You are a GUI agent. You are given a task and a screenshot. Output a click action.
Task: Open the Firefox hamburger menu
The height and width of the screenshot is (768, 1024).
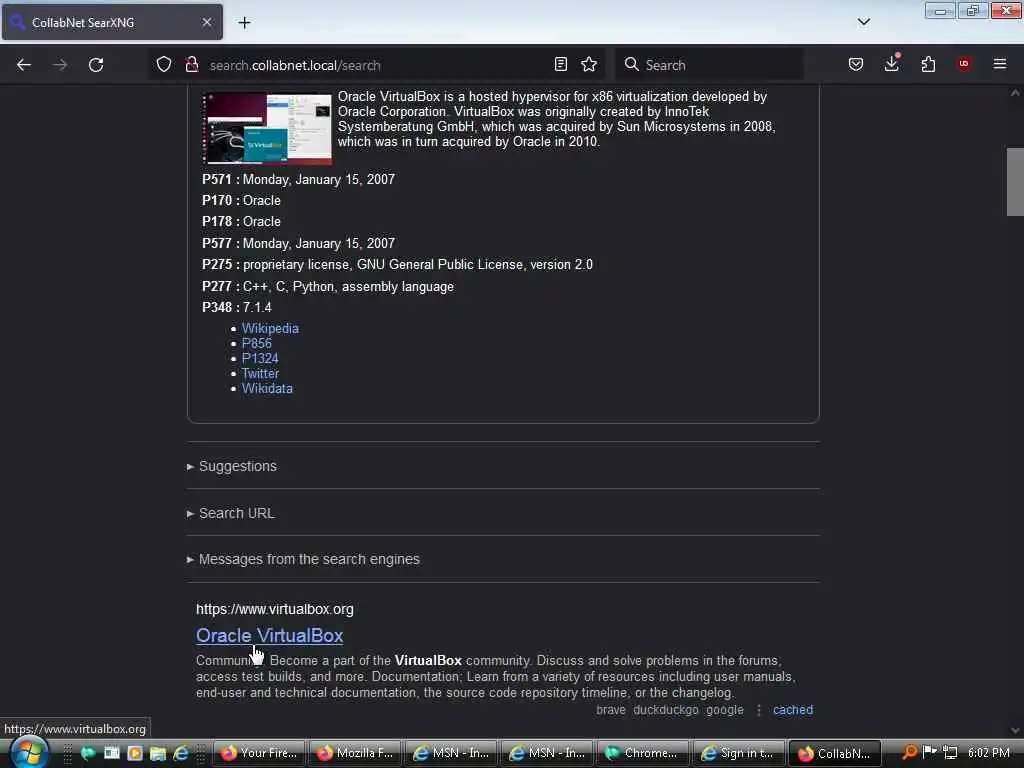coord(1000,63)
